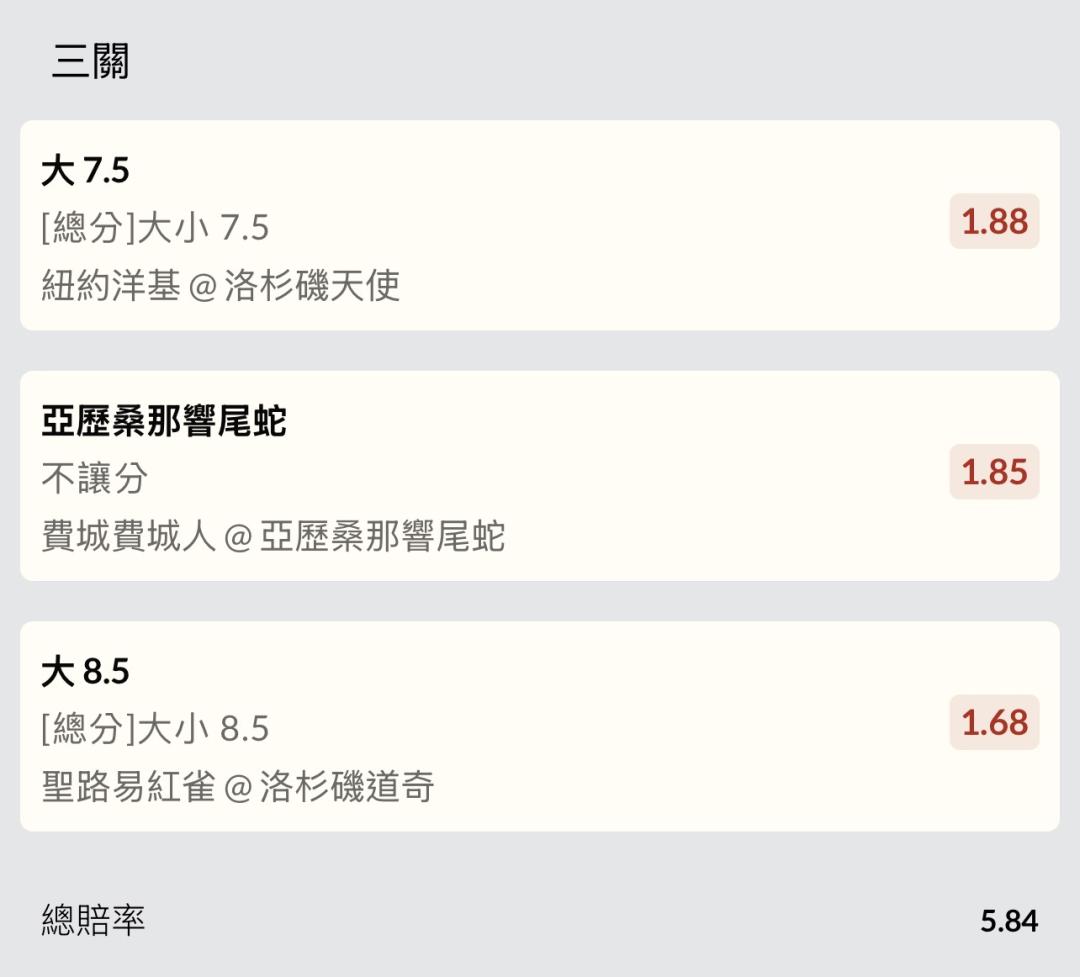This screenshot has height=977, width=1080.
Task: Select the 亞歷桑那響尾蛇 bet title
Action: click(x=164, y=421)
